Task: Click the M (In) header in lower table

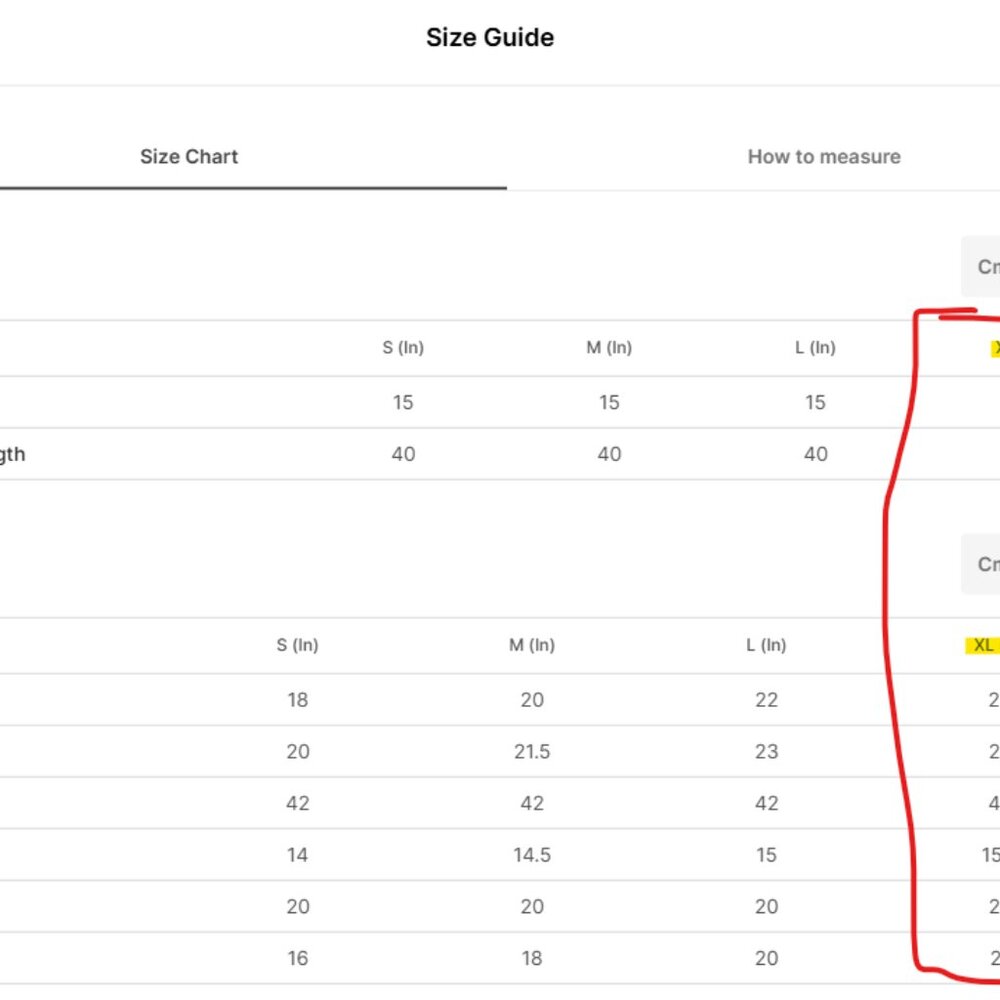Action: click(532, 645)
